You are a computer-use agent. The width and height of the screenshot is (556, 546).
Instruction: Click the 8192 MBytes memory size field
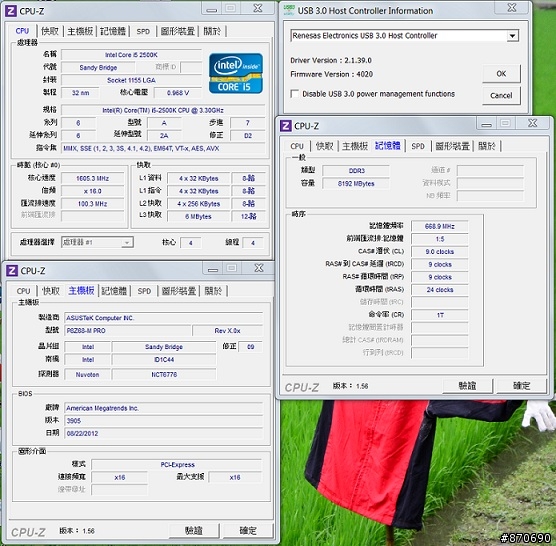pyautogui.click(x=356, y=184)
